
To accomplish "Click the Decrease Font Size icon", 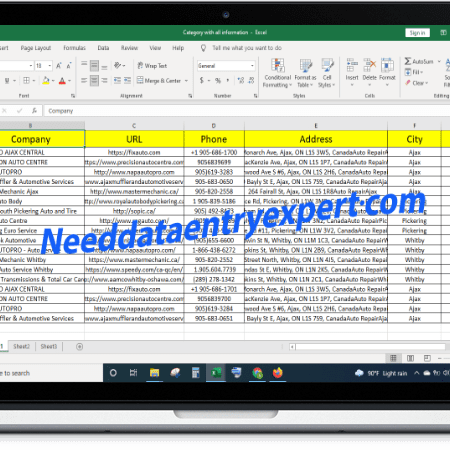I will click(69, 66).
